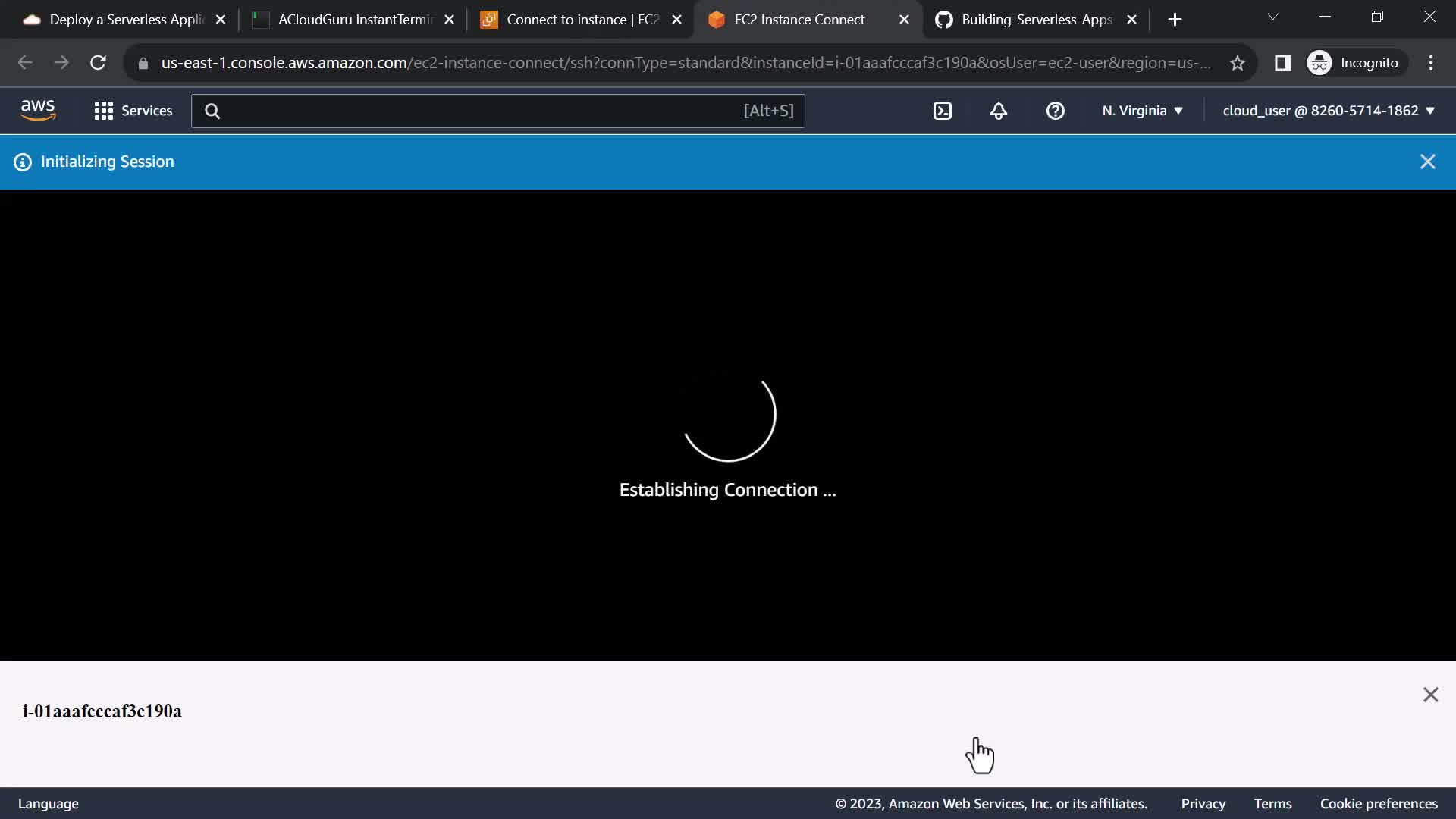Reload the current page
This screenshot has width=1456, height=819.
pos(98,63)
